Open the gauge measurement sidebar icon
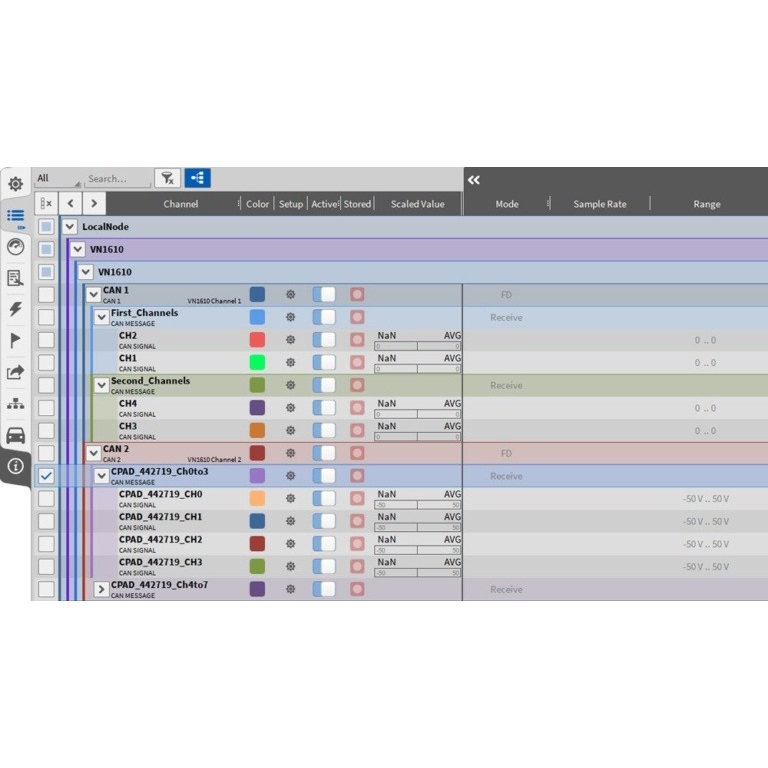768x768 pixels. pyautogui.click(x=16, y=246)
